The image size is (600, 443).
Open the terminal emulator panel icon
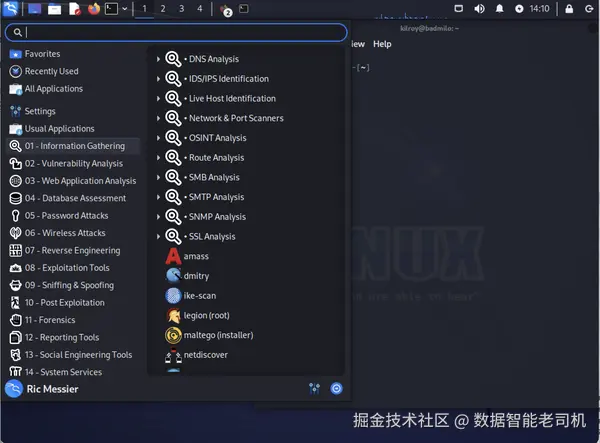(111, 8)
